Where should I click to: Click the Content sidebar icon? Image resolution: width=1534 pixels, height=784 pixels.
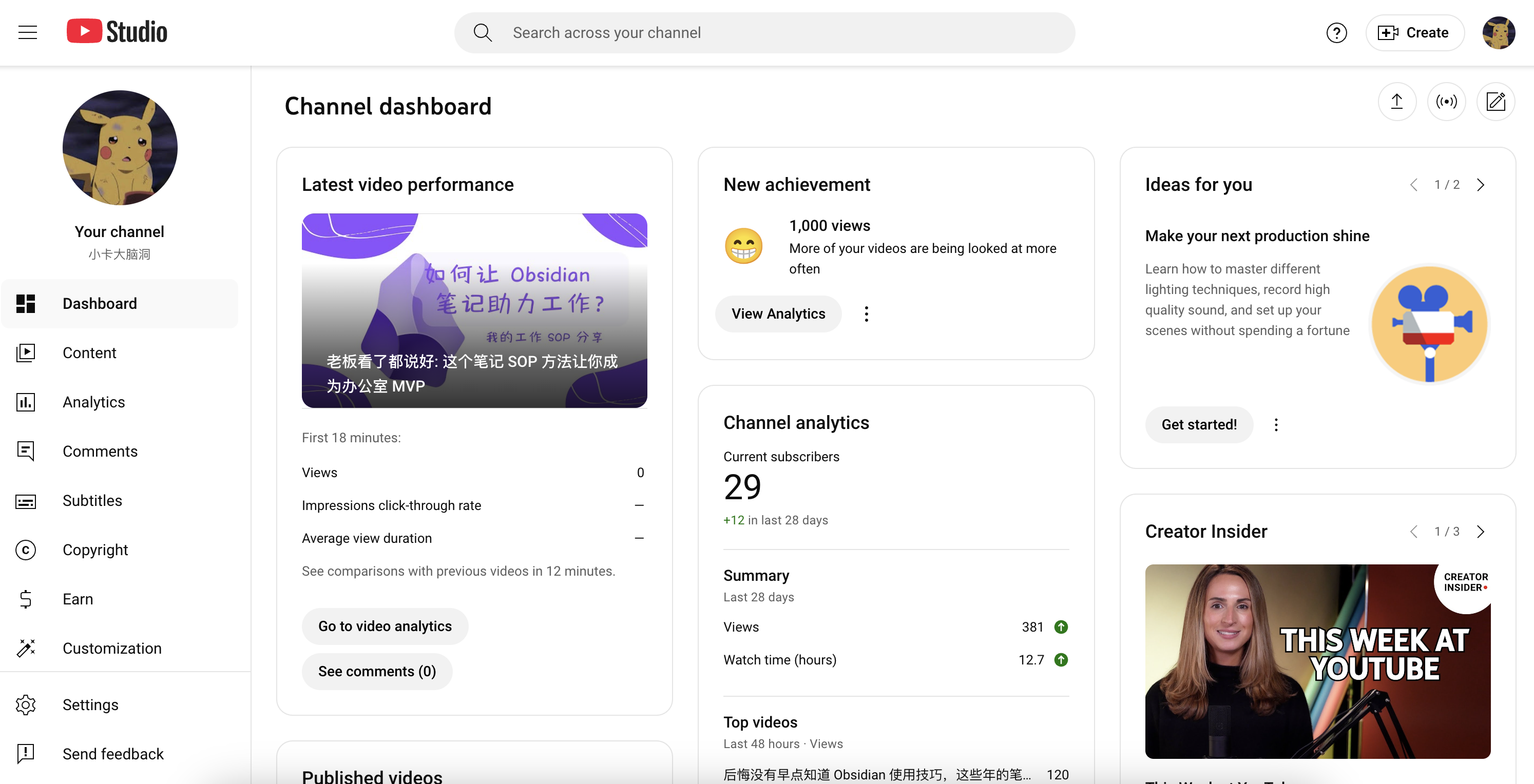pos(26,353)
